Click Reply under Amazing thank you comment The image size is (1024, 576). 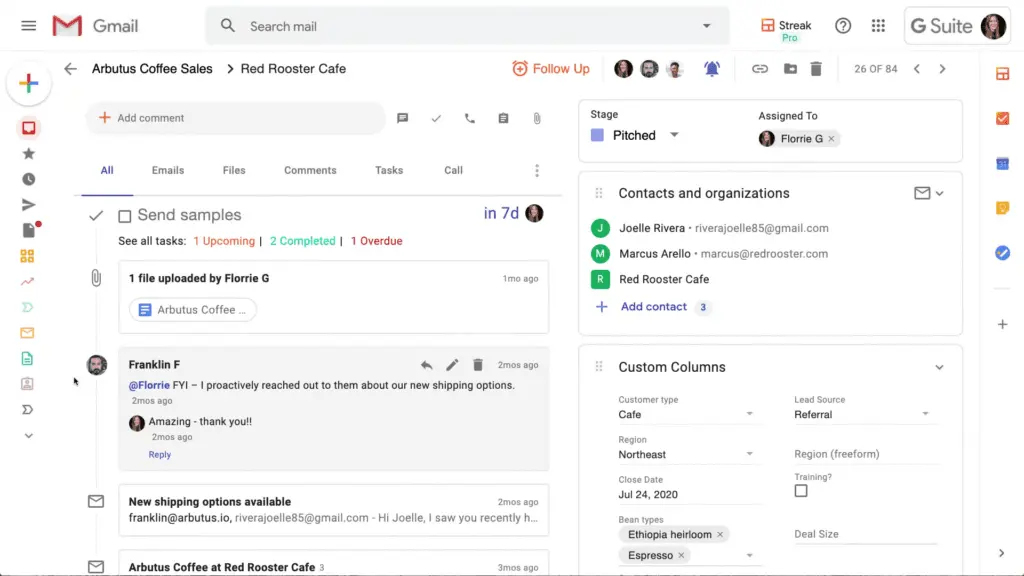click(159, 455)
